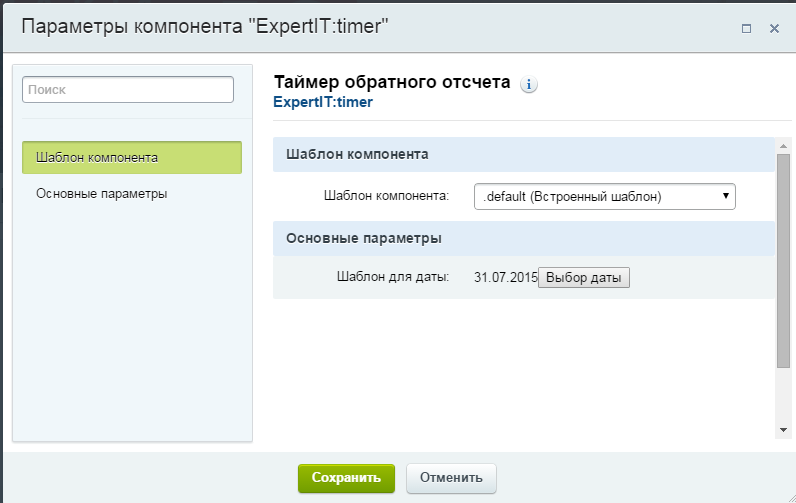
Task: Focus the 'Поиск' search field
Action: pos(128,89)
